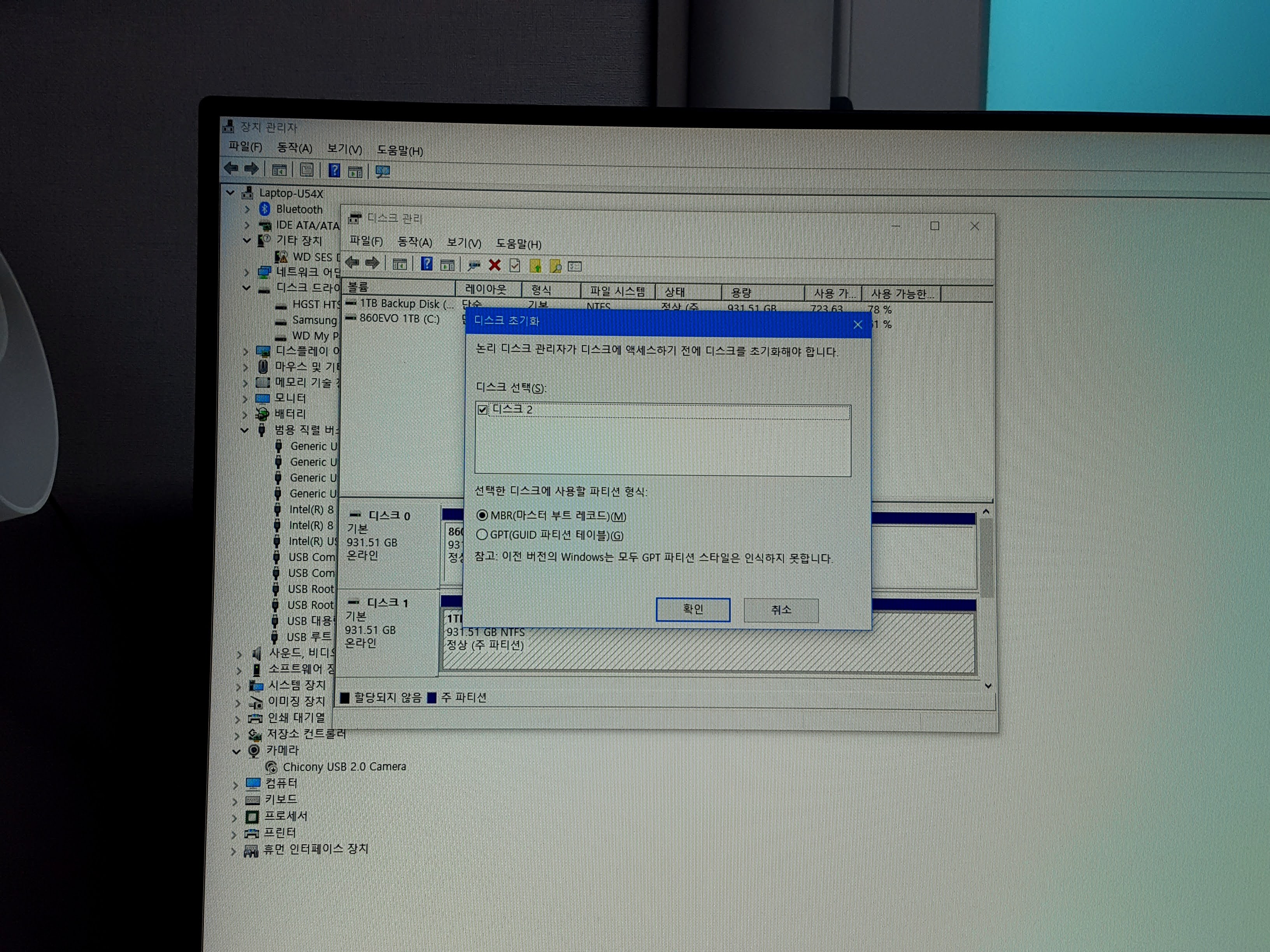Click Device Manager forward arrow toolbar icon
The width and height of the screenshot is (1270, 952).
point(251,169)
